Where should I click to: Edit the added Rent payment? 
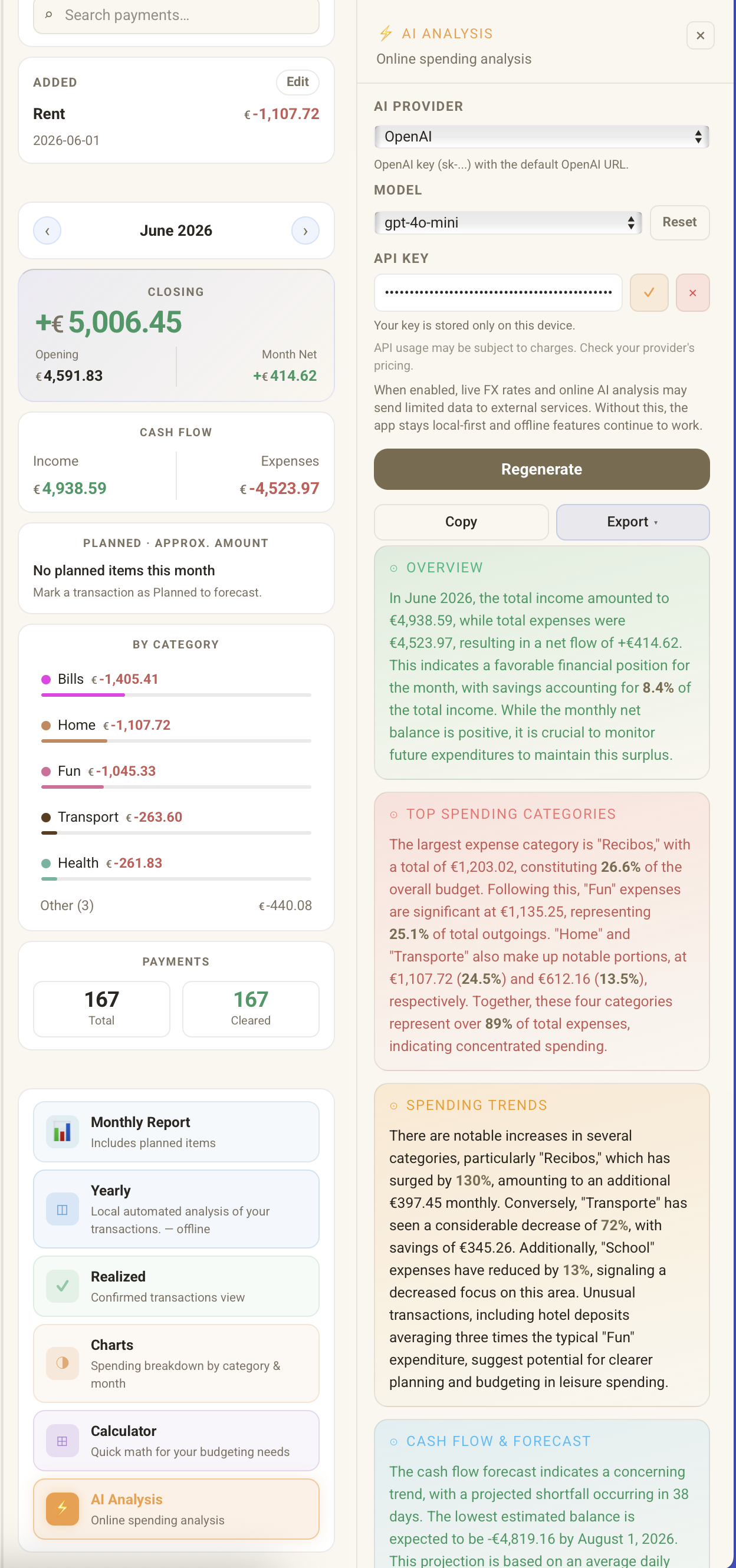click(x=298, y=81)
